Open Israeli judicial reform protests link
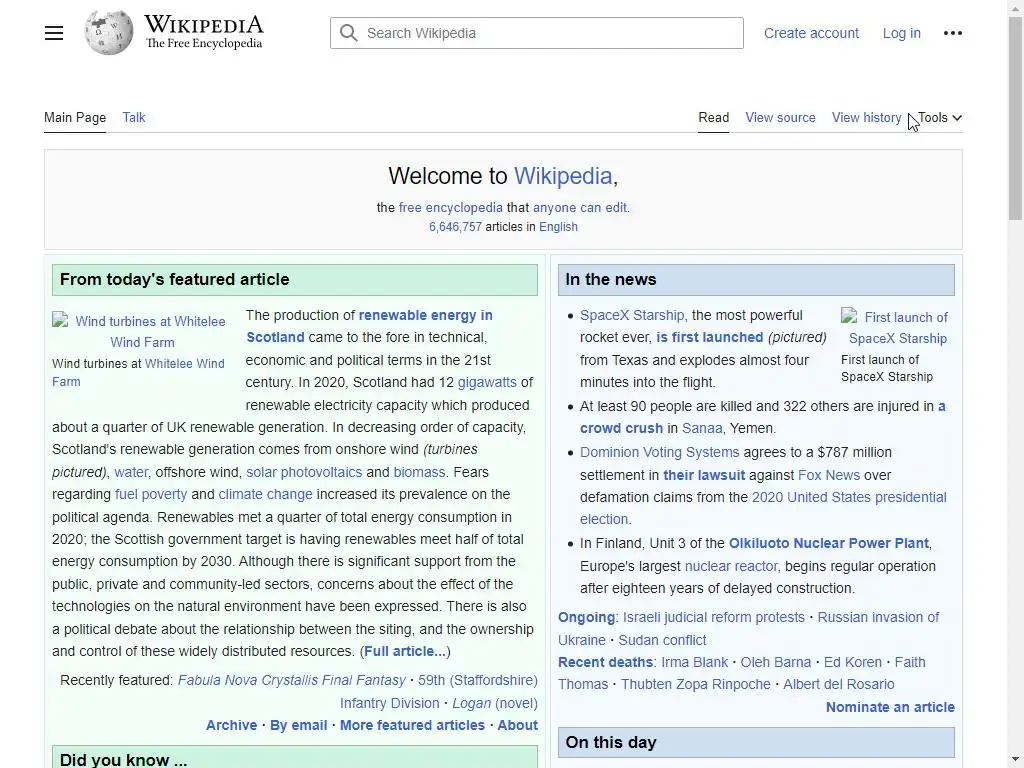Viewport: 1024px width, 768px height. pyautogui.click(x=713, y=618)
